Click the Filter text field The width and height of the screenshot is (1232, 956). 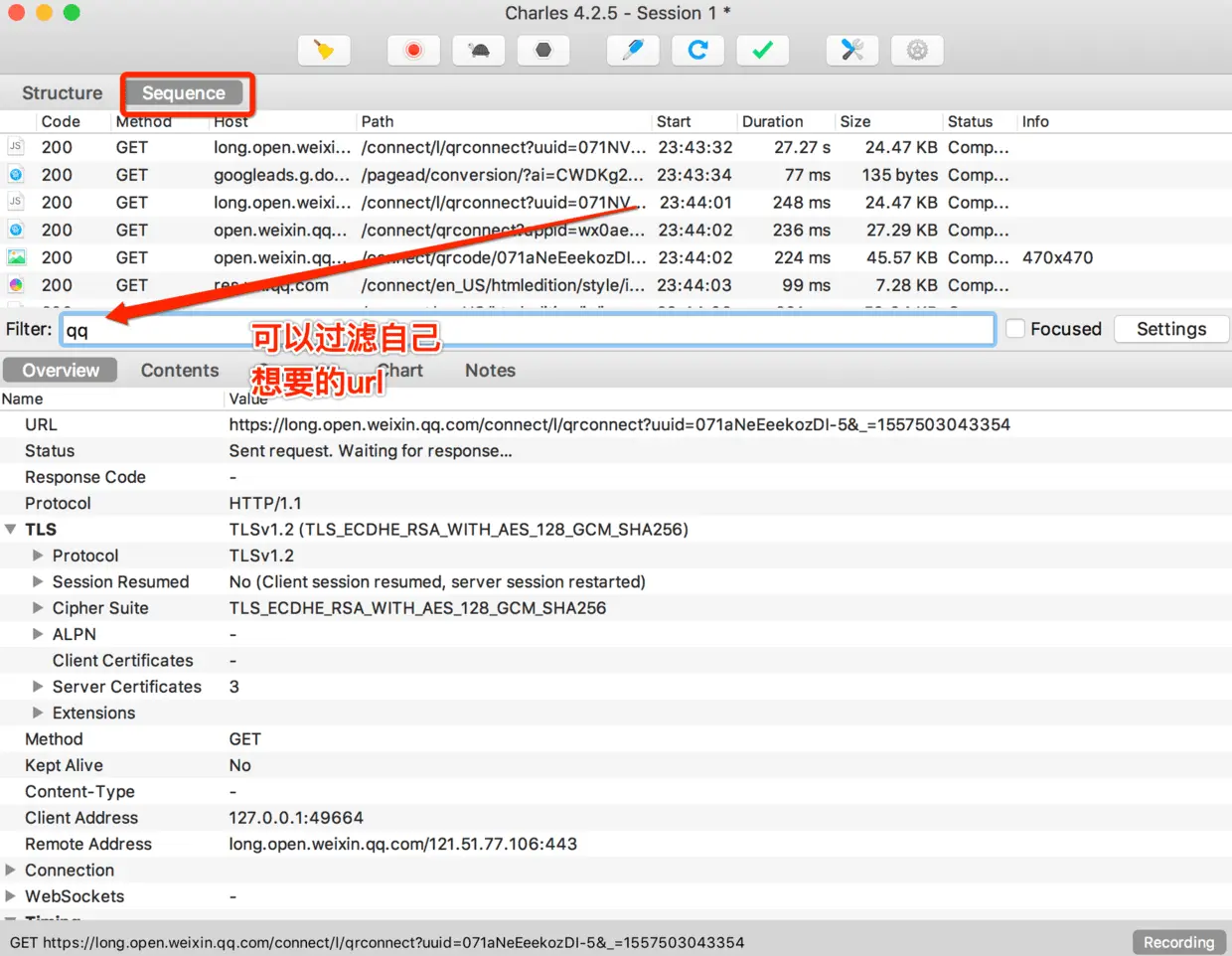[x=528, y=330]
